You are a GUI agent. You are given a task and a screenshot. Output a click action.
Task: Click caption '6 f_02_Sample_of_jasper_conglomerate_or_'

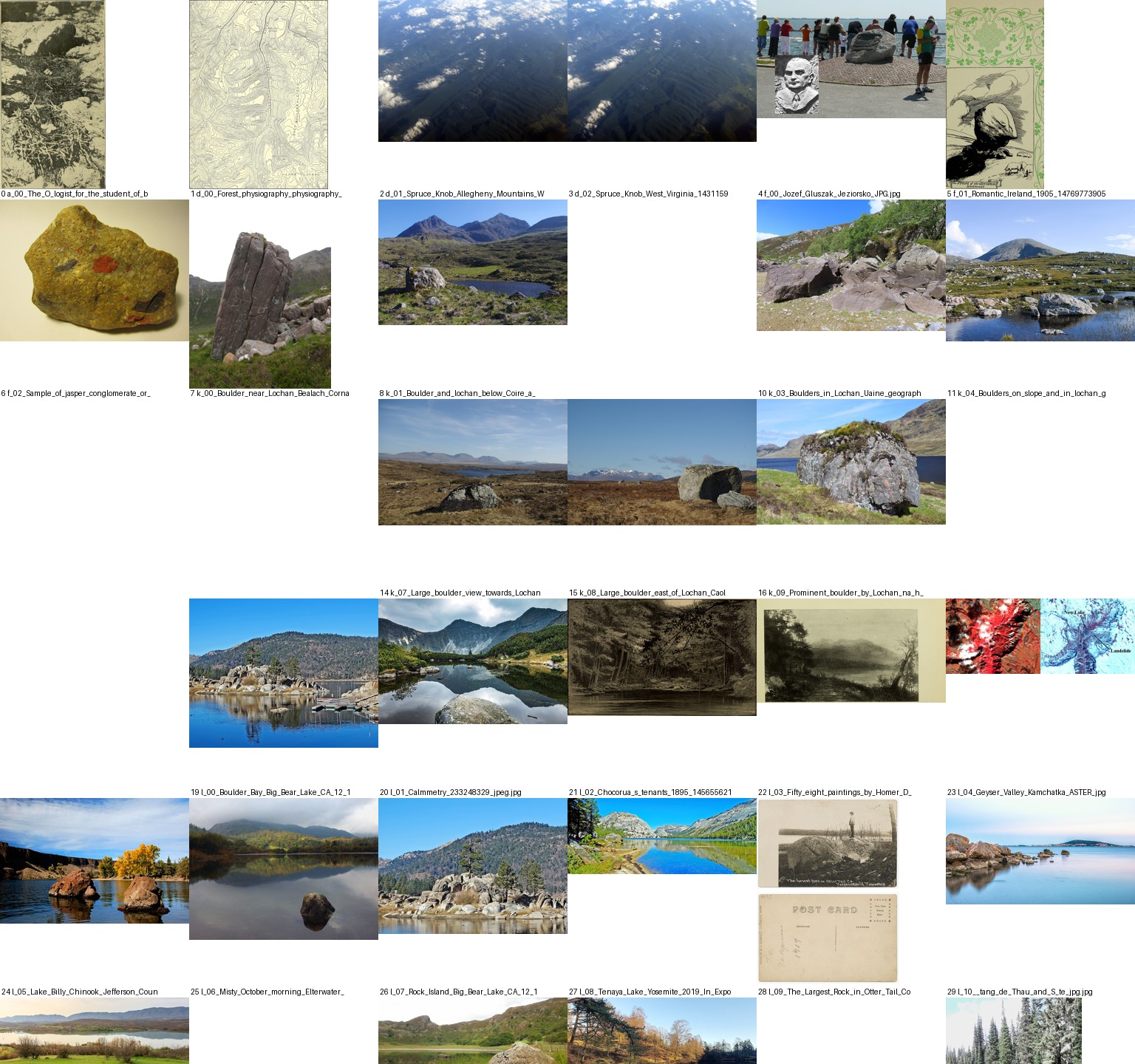pyautogui.click(x=75, y=393)
